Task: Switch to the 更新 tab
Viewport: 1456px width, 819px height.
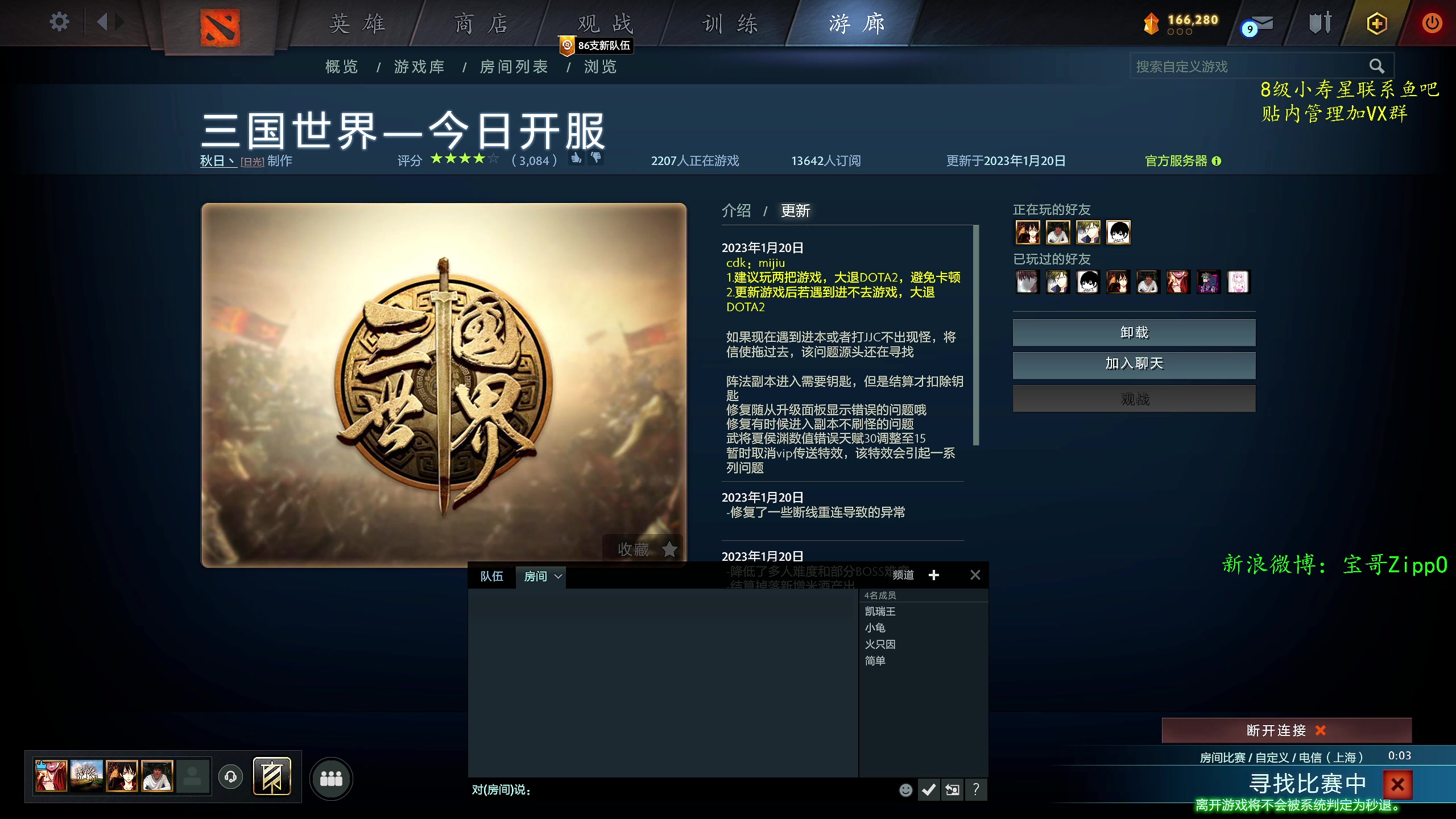Action: click(796, 211)
